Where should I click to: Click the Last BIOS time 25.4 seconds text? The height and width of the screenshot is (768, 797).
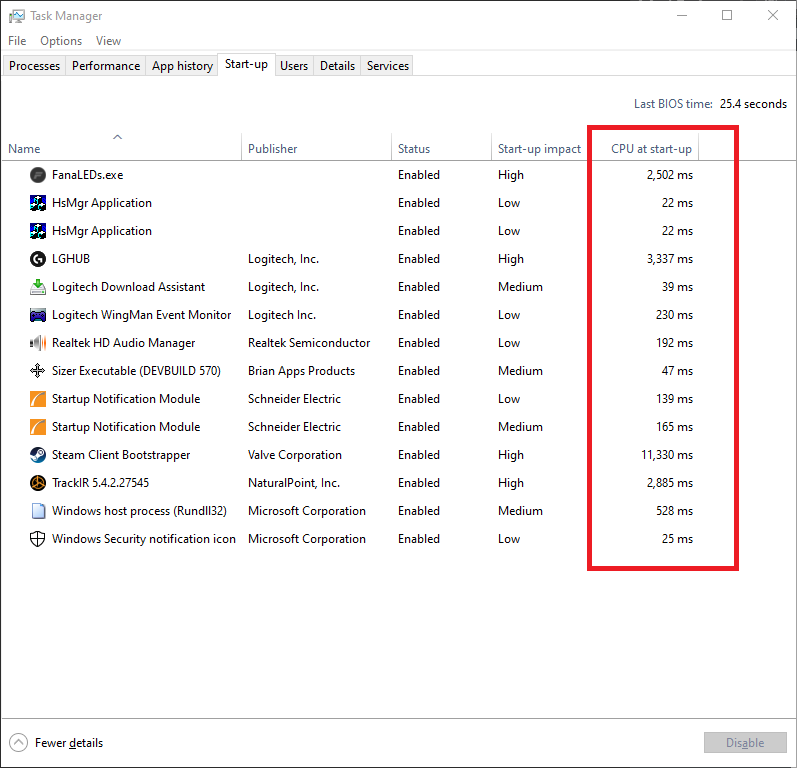(710, 104)
